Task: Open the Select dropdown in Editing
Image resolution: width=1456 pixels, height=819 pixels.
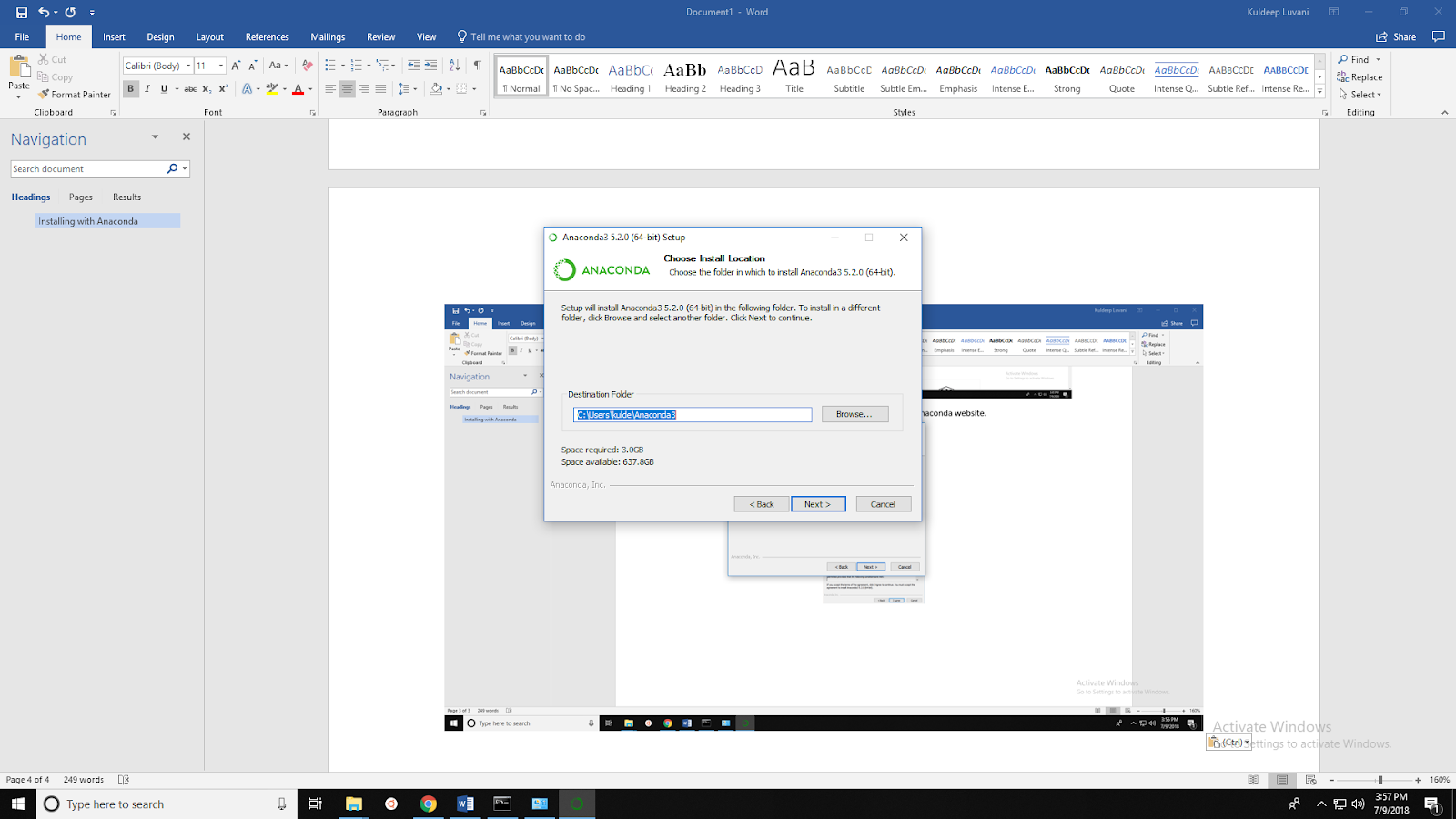Action: tap(1360, 94)
